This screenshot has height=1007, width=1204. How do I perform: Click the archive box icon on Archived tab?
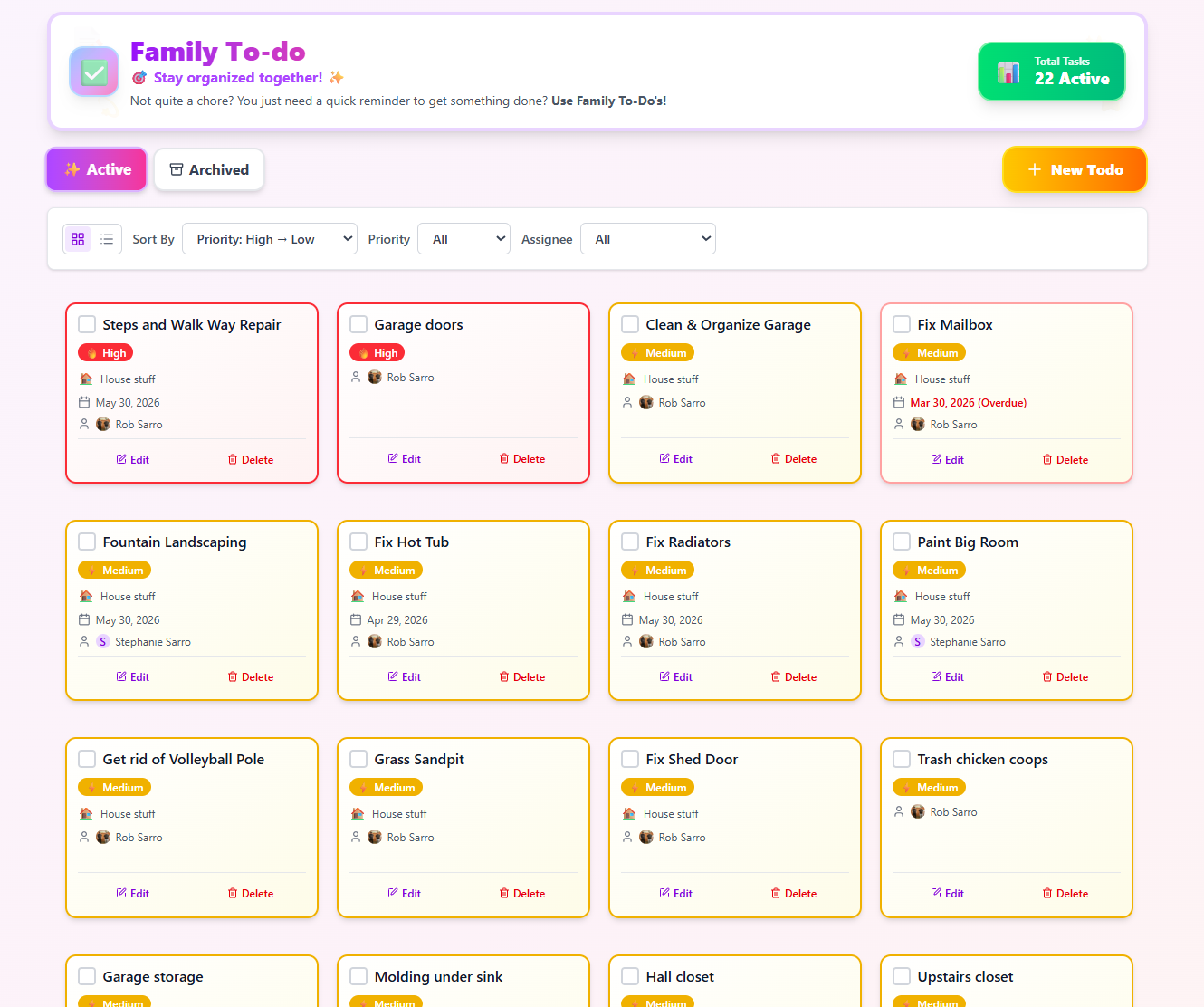(177, 169)
